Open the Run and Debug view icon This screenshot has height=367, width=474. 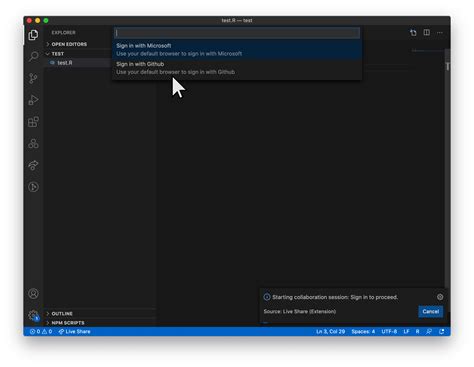(x=33, y=100)
